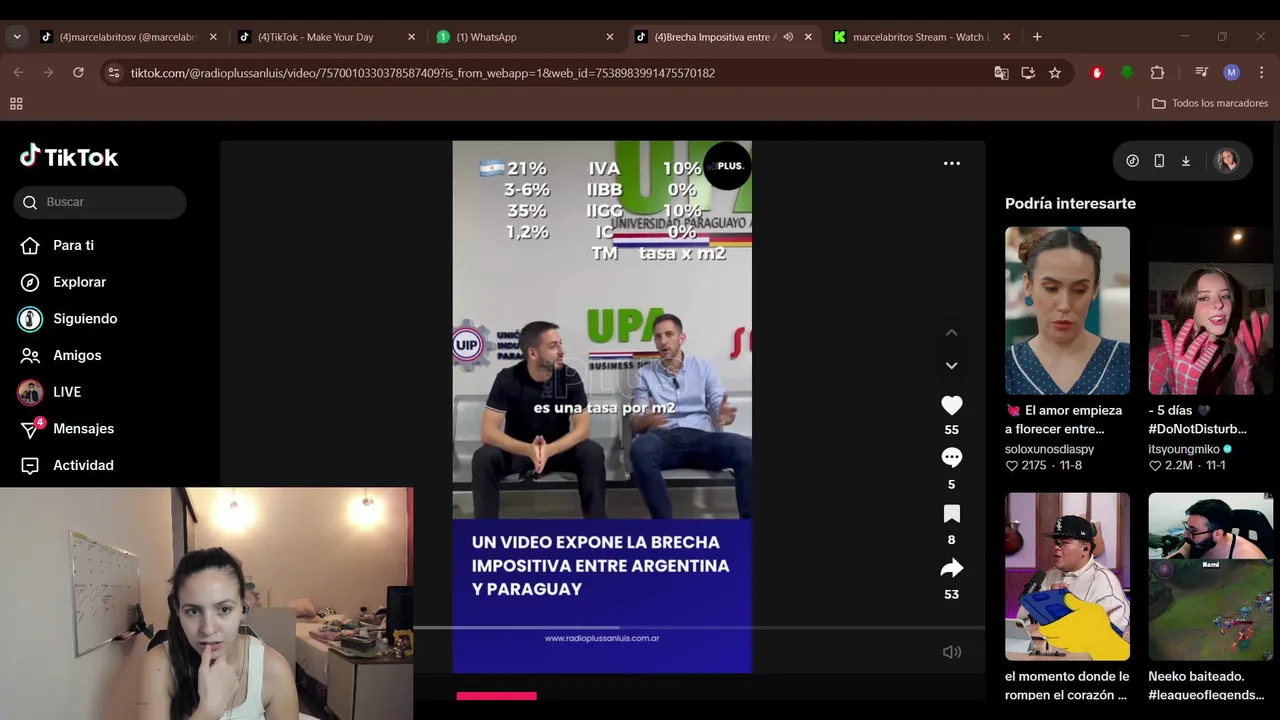Like the video with heart icon
1280x720 pixels.
pos(951,405)
